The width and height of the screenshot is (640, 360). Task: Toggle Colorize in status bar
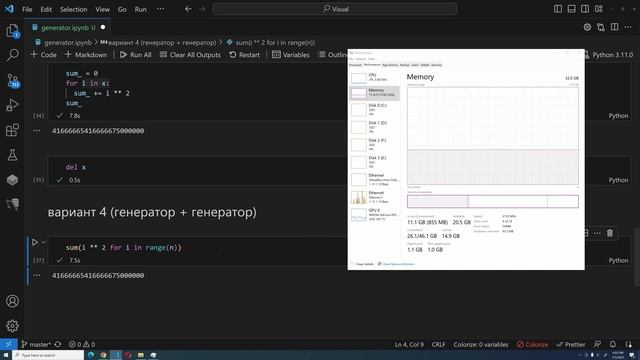[532, 344]
